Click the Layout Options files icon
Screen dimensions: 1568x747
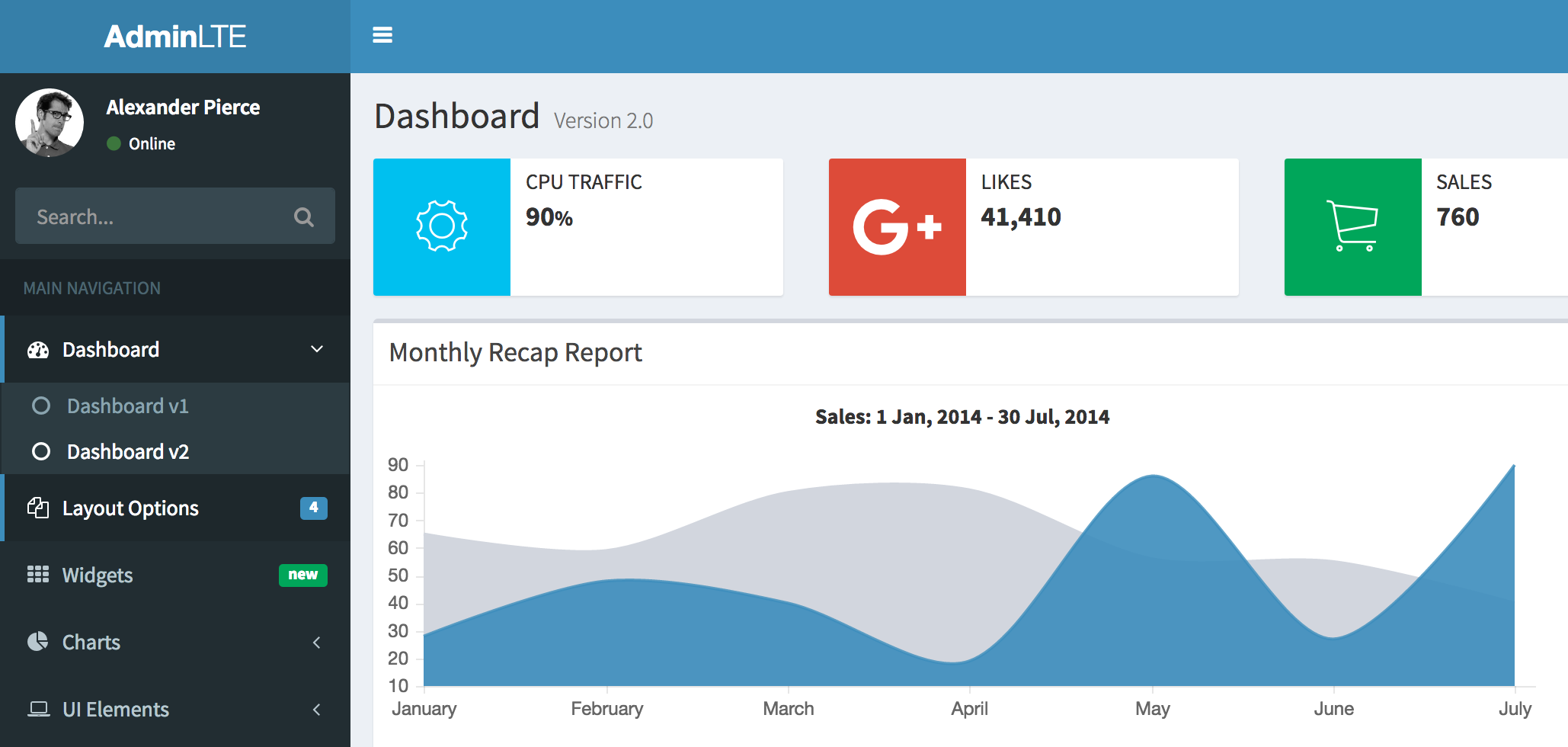(38, 508)
